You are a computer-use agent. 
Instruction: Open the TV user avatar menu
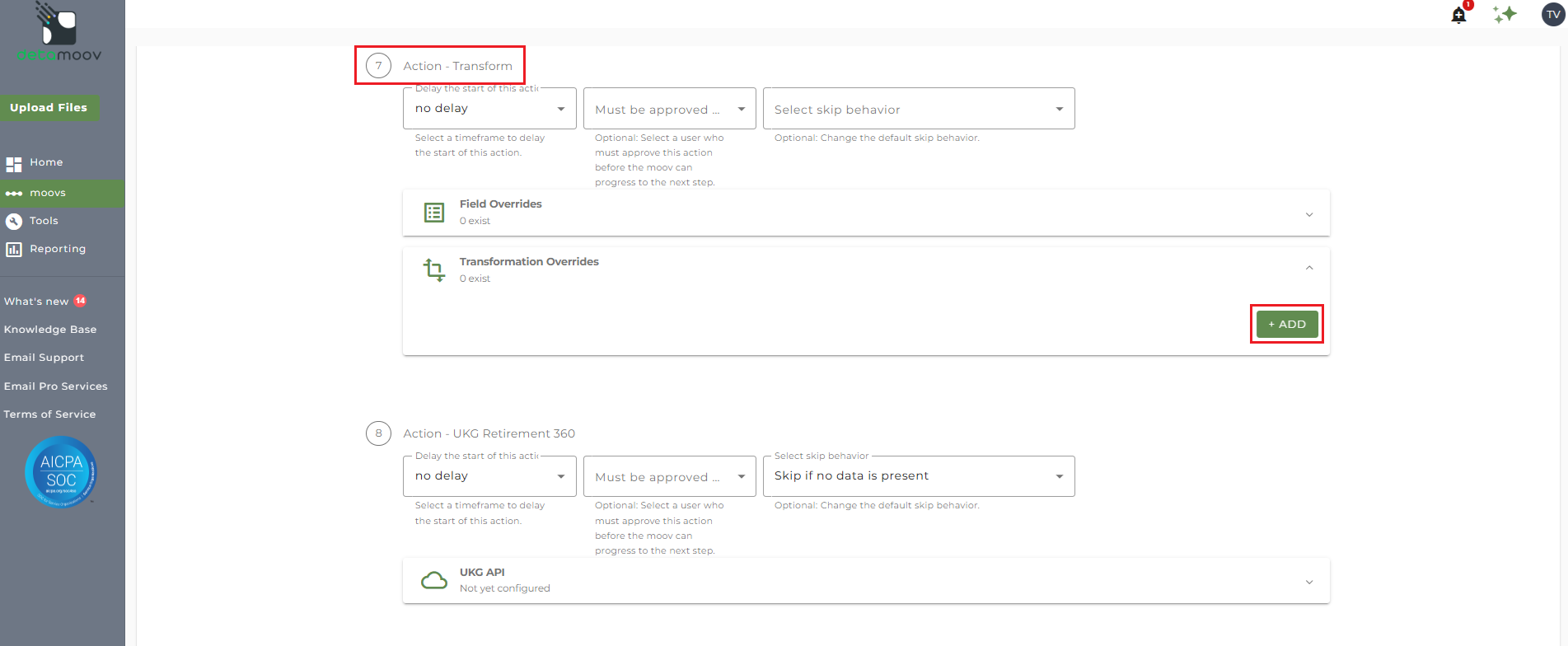click(x=1552, y=14)
